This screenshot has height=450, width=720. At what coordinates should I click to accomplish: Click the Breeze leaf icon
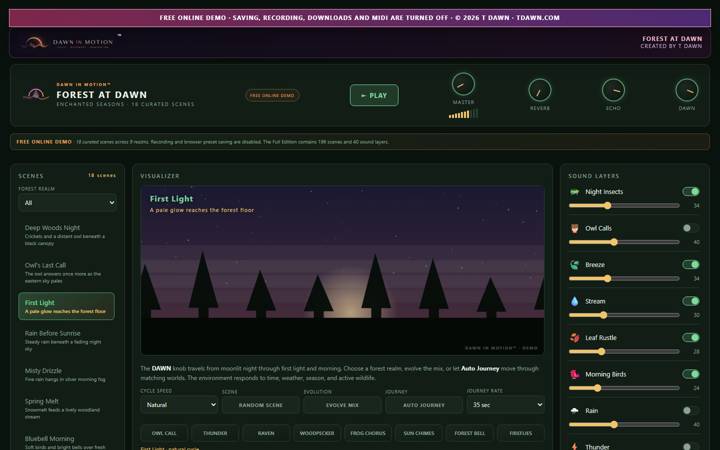[574, 265]
